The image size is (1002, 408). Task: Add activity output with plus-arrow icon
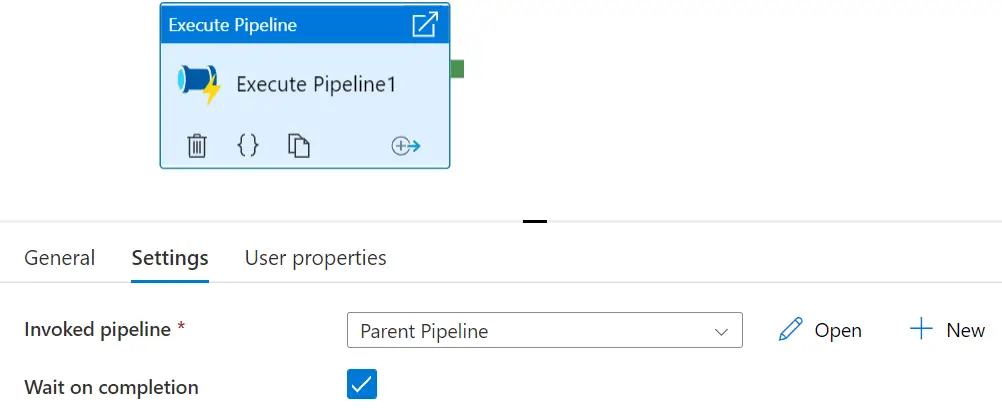(x=406, y=146)
